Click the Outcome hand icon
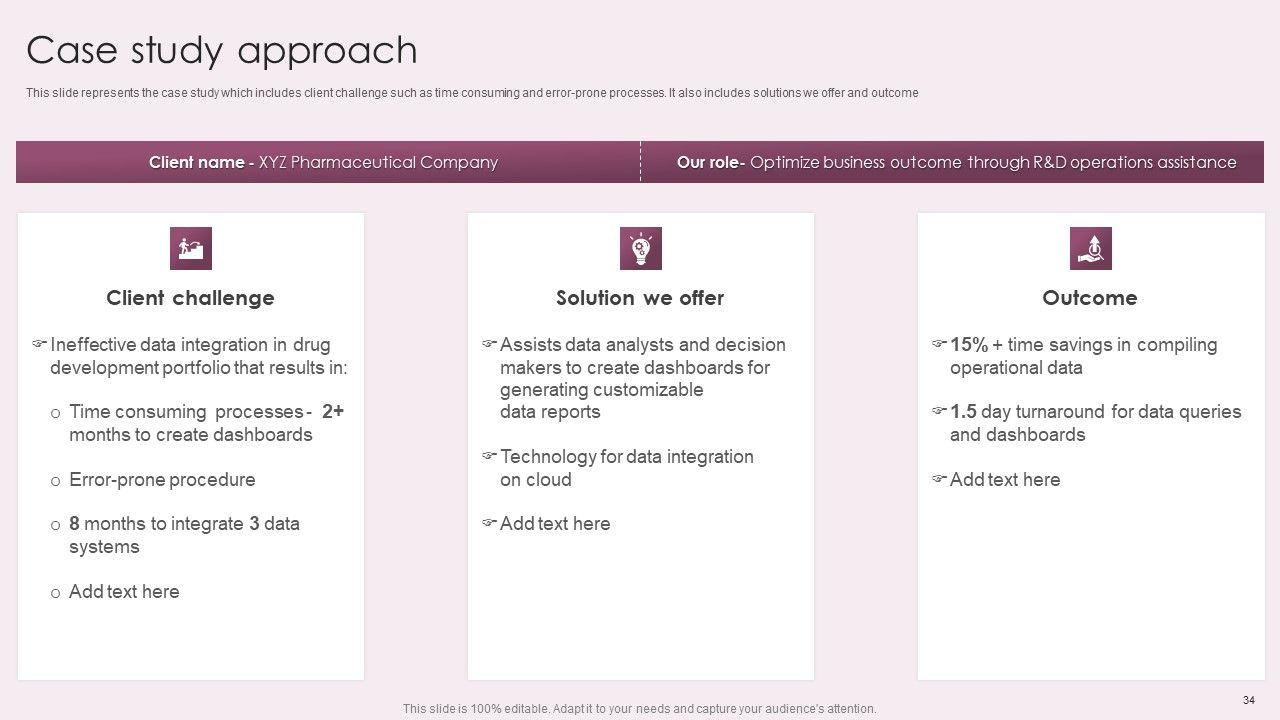 (1091, 249)
